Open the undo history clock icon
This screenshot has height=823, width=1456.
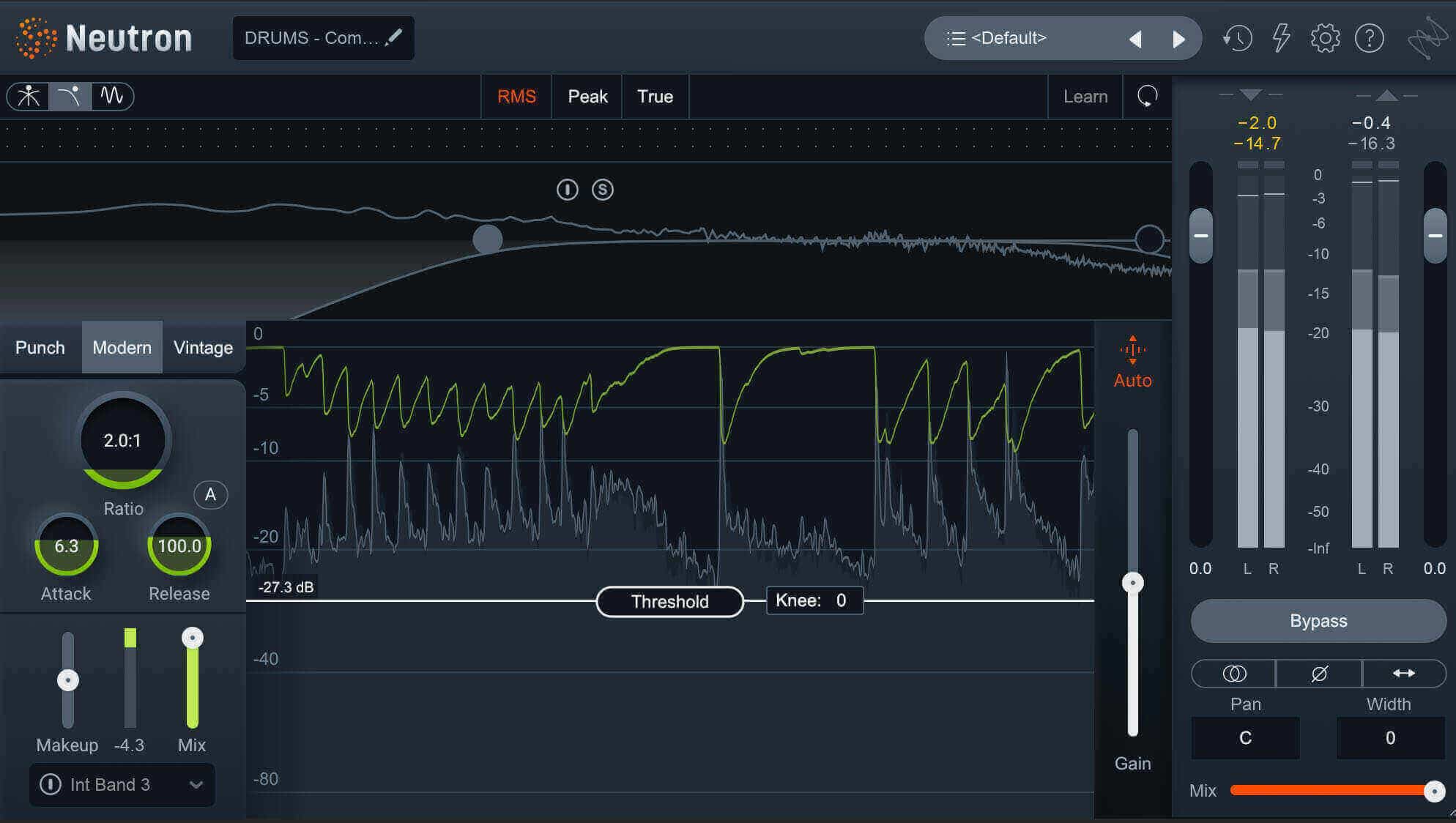(1237, 38)
